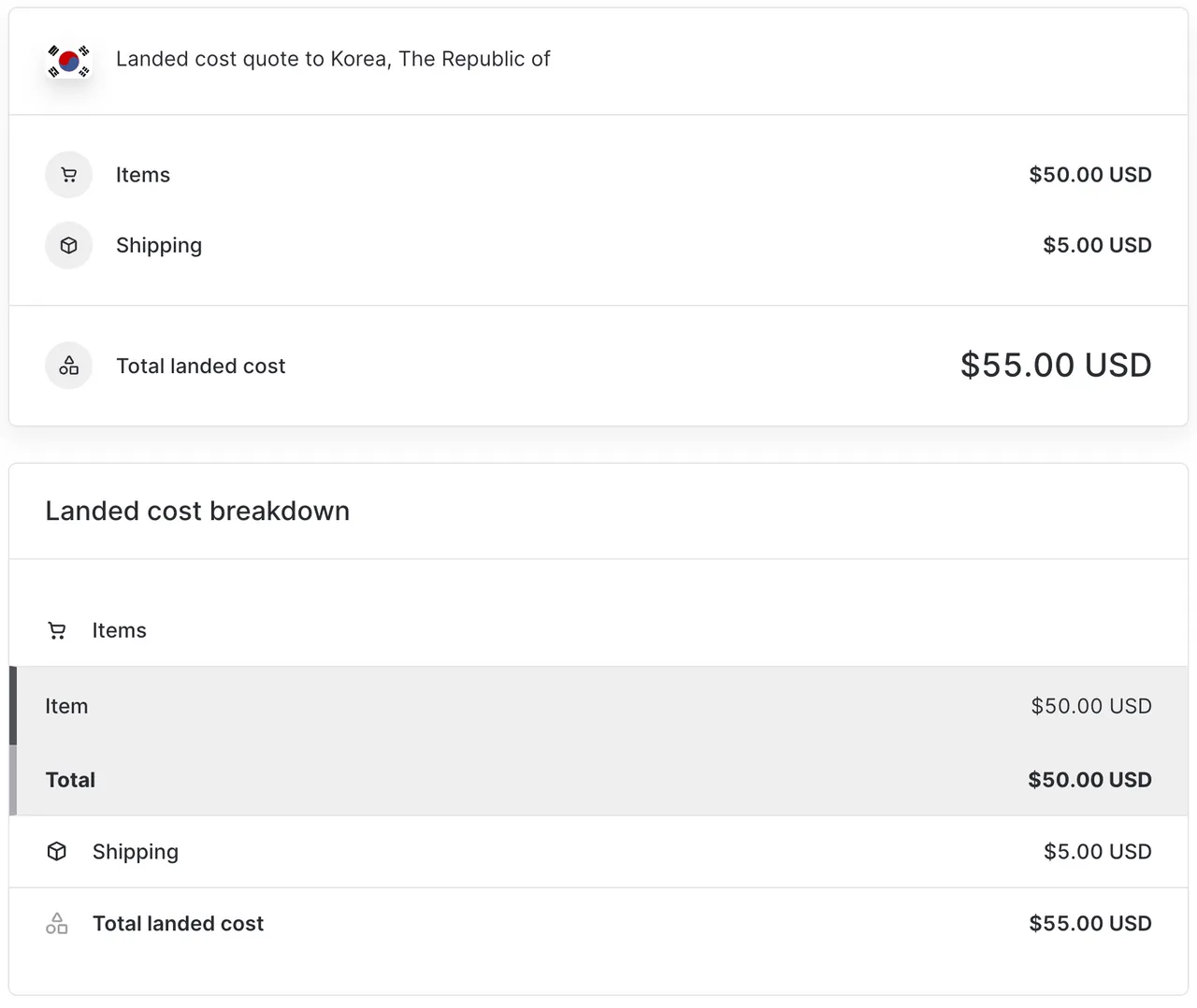This screenshot has width=1197, height=1008.
Task: Select the cart icon in the breakdown section
Action: click(x=57, y=630)
